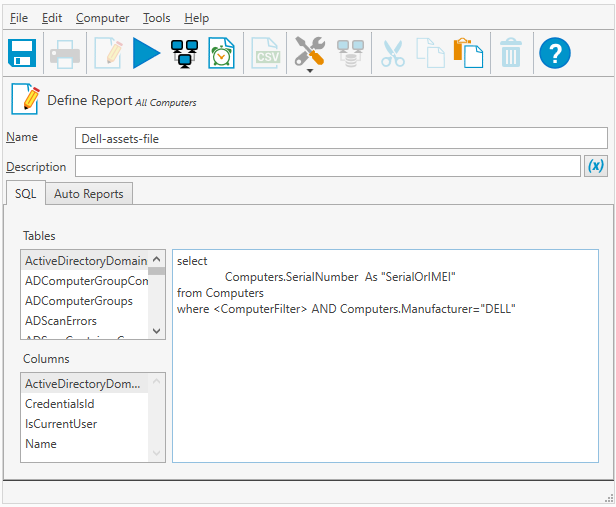Screen dimensions: 616x507
Task: Open the File menu
Action: coord(19,18)
